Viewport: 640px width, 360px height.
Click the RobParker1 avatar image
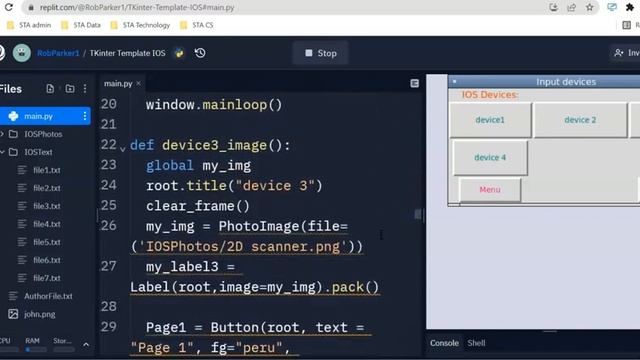tap(22, 53)
